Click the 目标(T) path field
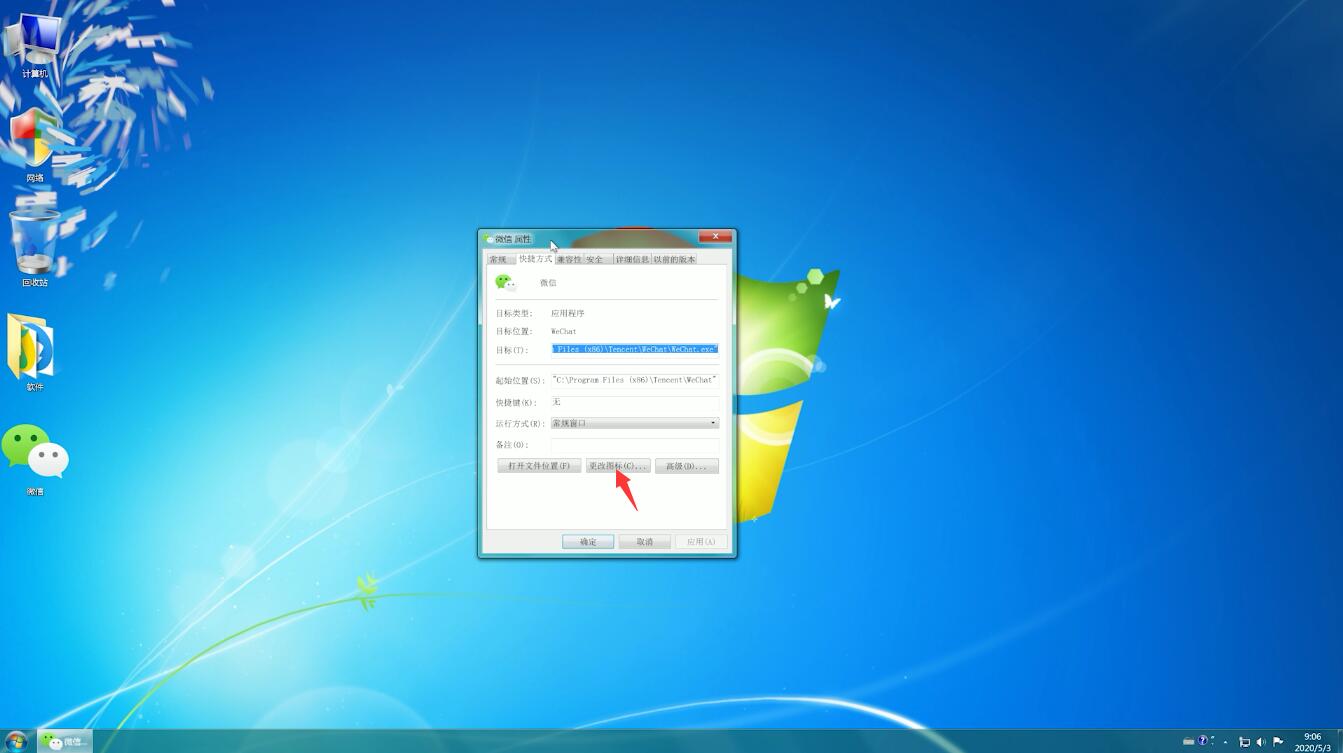Screen dimensions: 1343x753 (x=635, y=350)
